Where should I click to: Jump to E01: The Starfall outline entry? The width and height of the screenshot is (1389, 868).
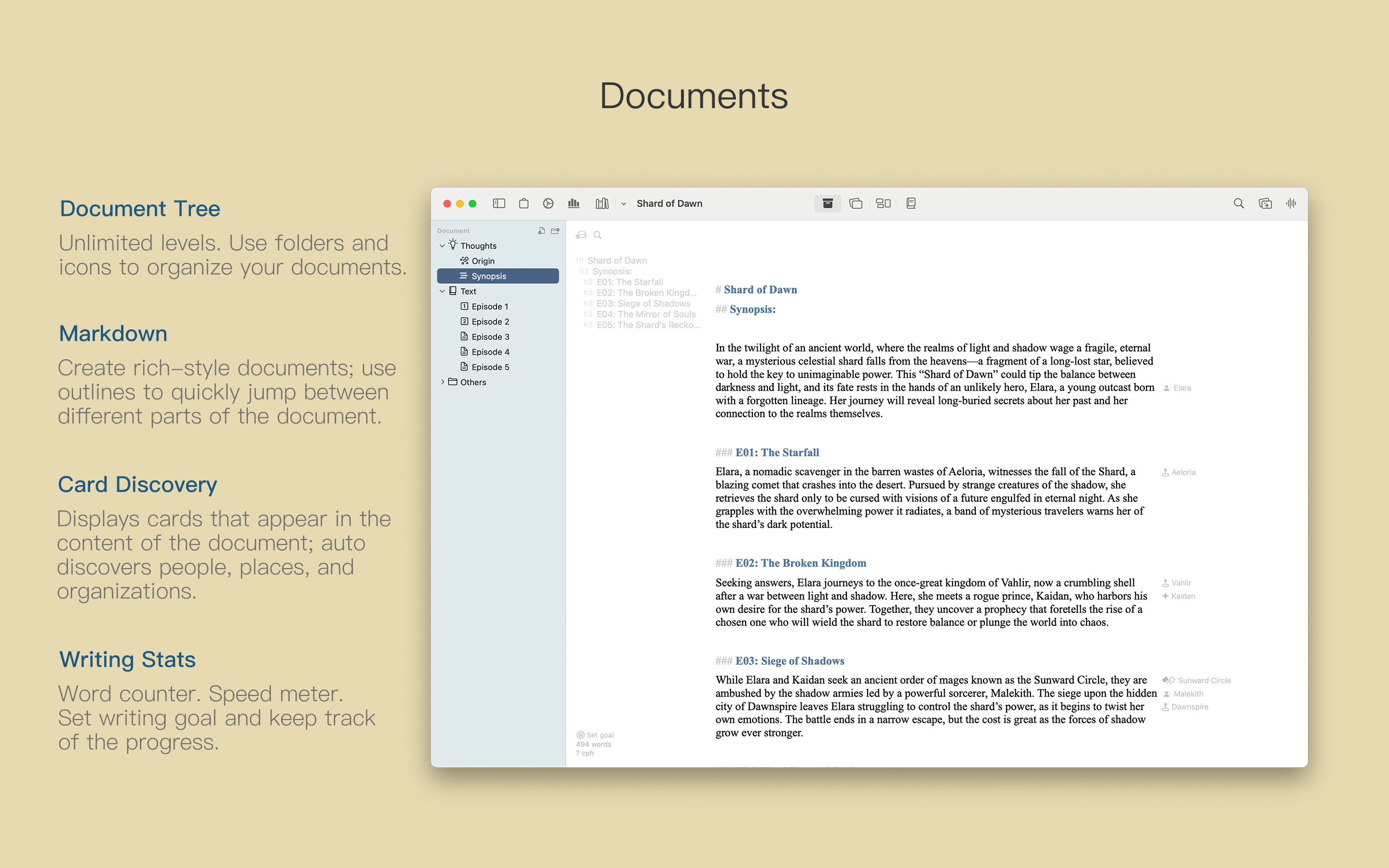pyautogui.click(x=623, y=282)
